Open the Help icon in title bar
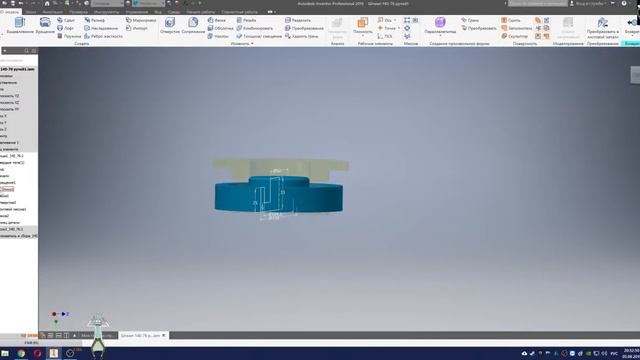The image size is (640, 360). click(x=624, y=3)
